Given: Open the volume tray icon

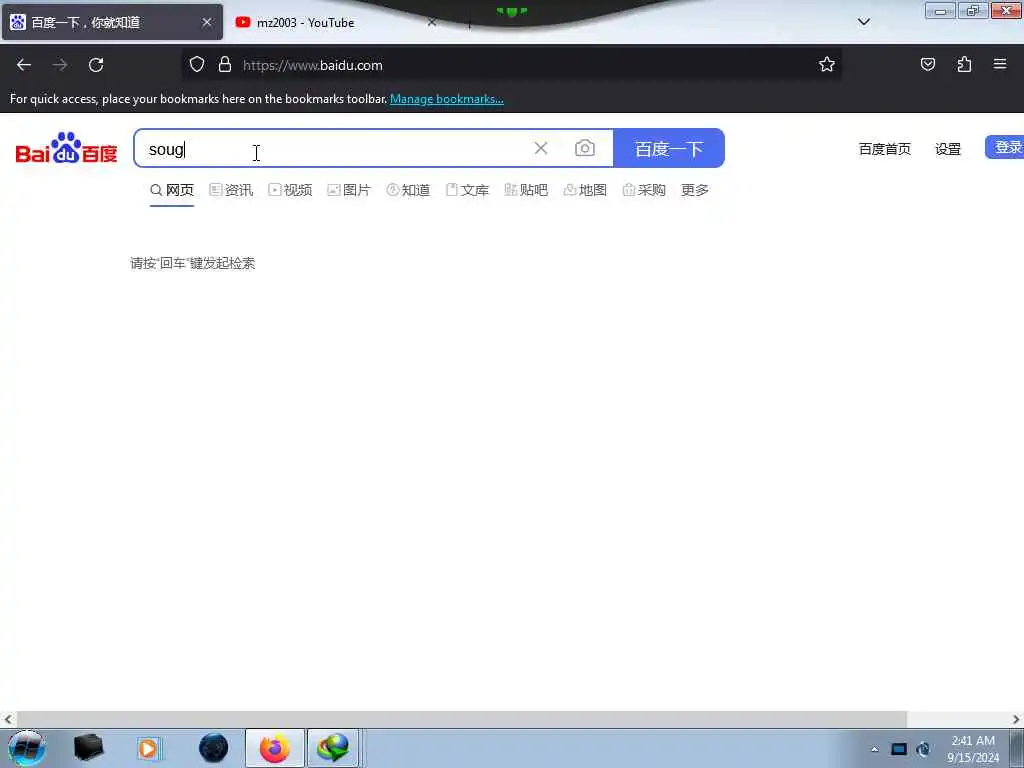Looking at the screenshot, I should pyautogui.click(x=923, y=749).
